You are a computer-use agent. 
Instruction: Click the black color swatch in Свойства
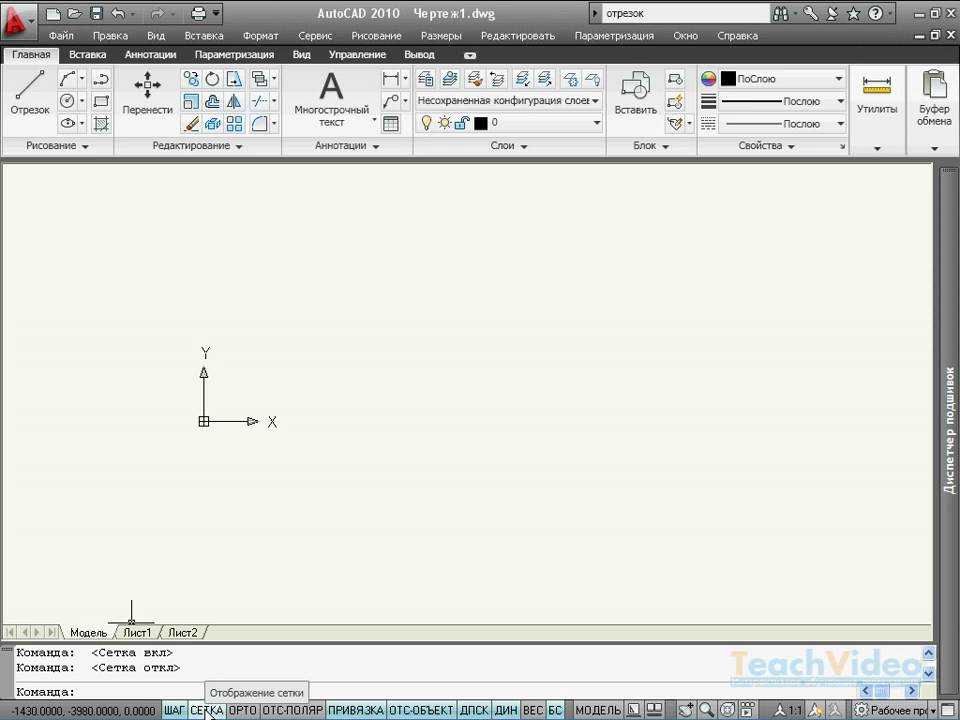[728, 78]
